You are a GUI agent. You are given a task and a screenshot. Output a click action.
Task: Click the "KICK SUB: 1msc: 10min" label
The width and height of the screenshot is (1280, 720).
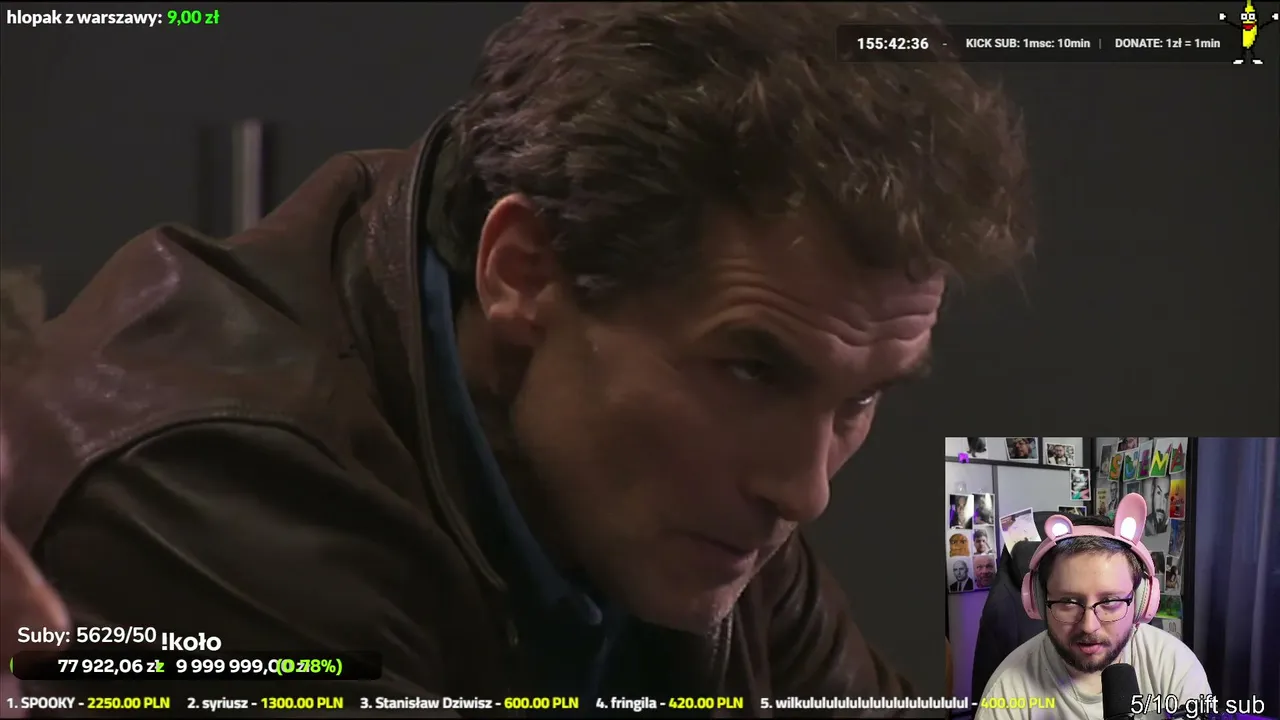(x=1027, y=44)
